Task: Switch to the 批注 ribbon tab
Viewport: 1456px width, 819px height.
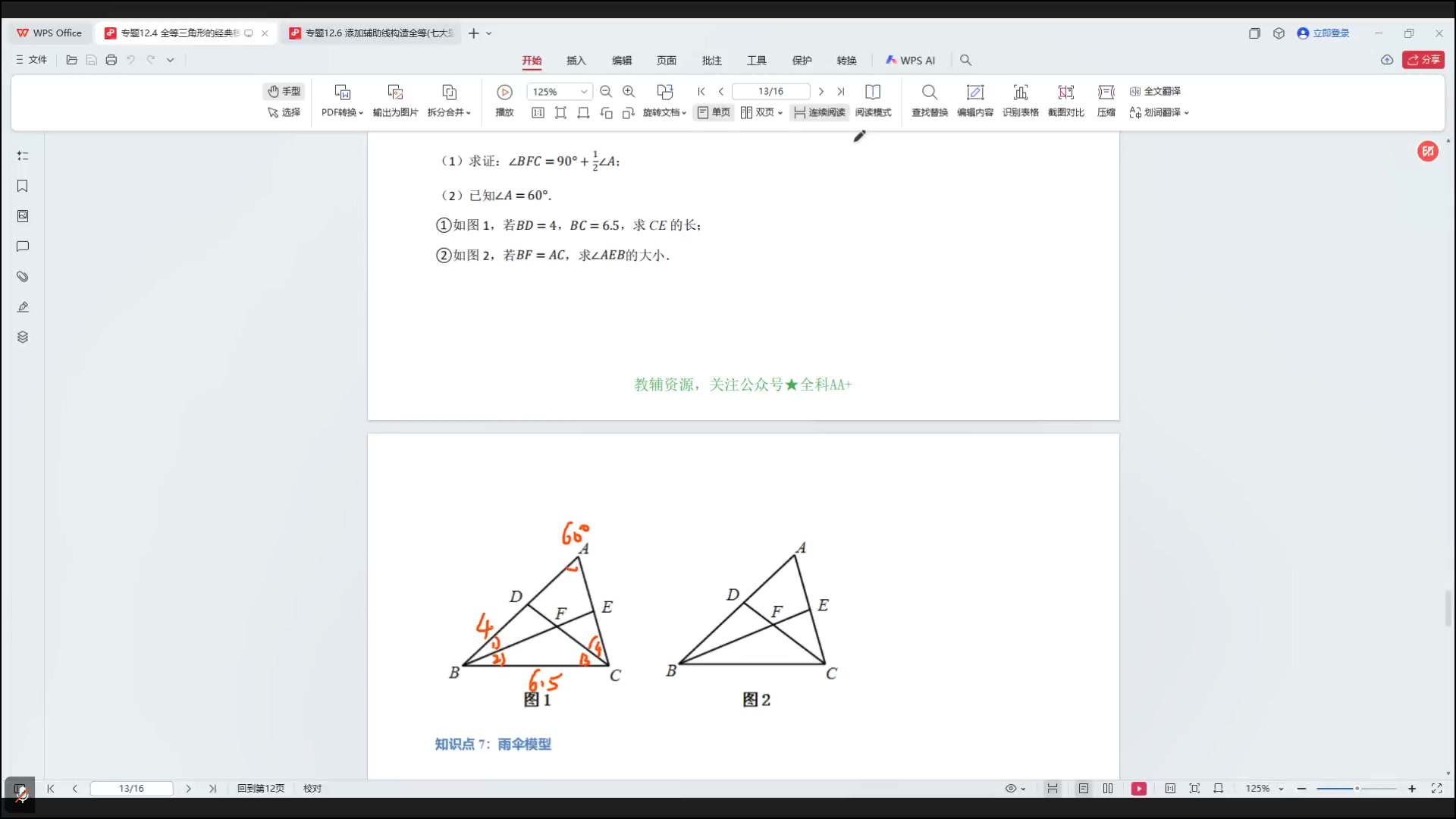Action: tap(711, 60)
